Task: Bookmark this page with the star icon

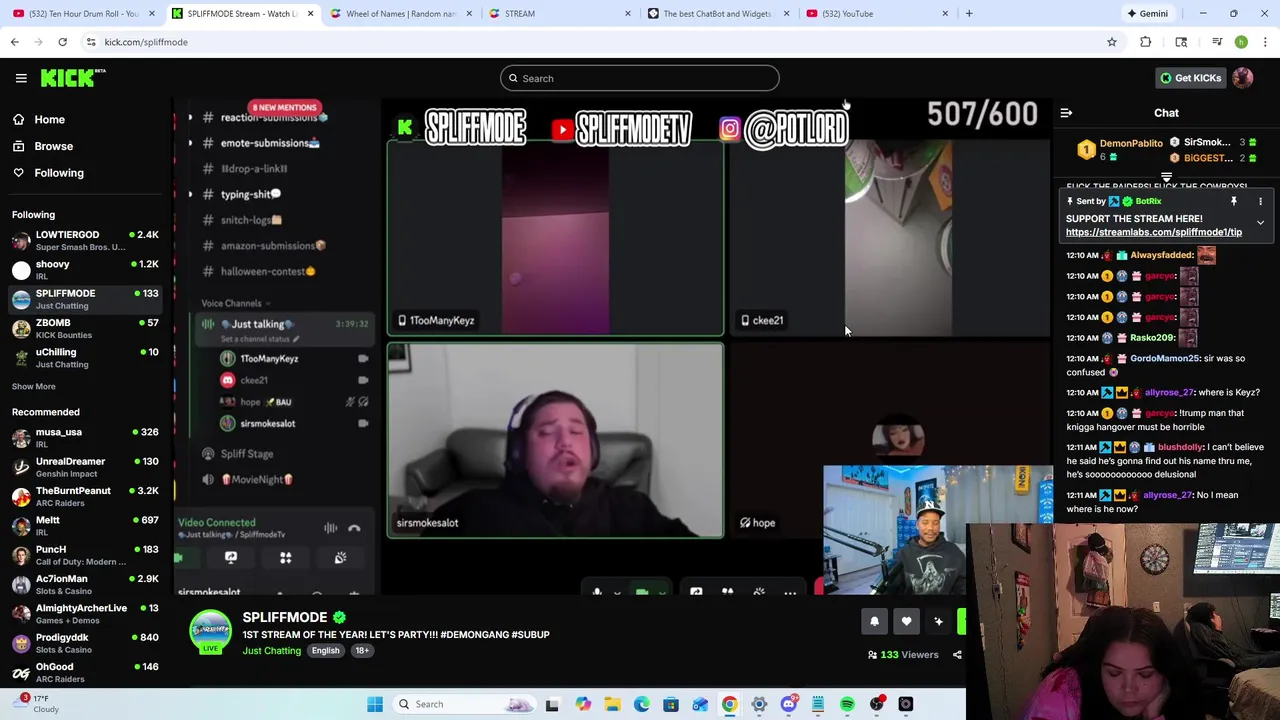Action: tap(1111, 42)
